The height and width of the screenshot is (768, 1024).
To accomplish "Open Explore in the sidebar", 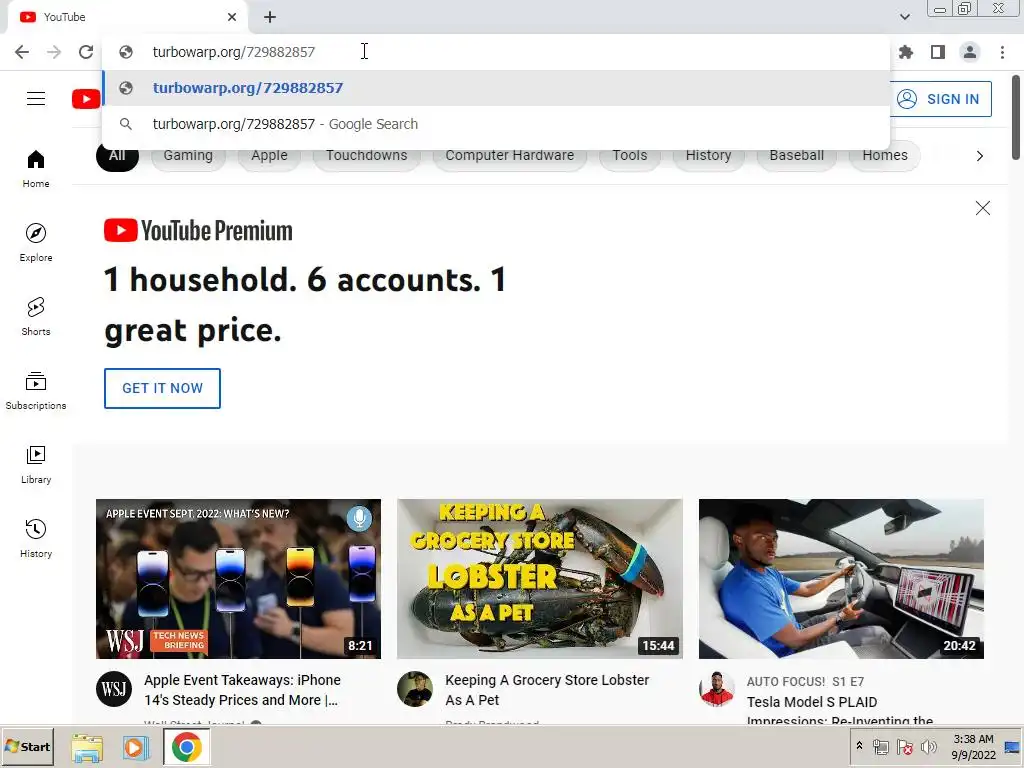I will tap(36, 242).
